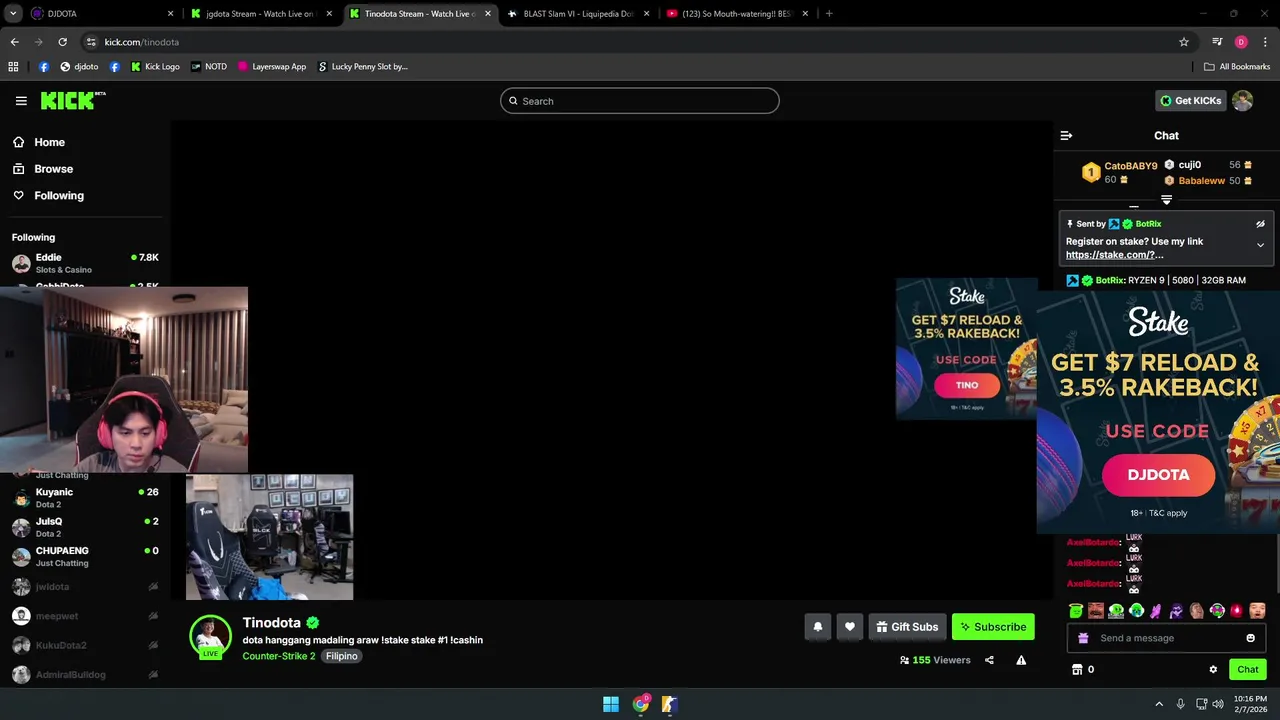Click Chrome icon in taskbar

641,704
